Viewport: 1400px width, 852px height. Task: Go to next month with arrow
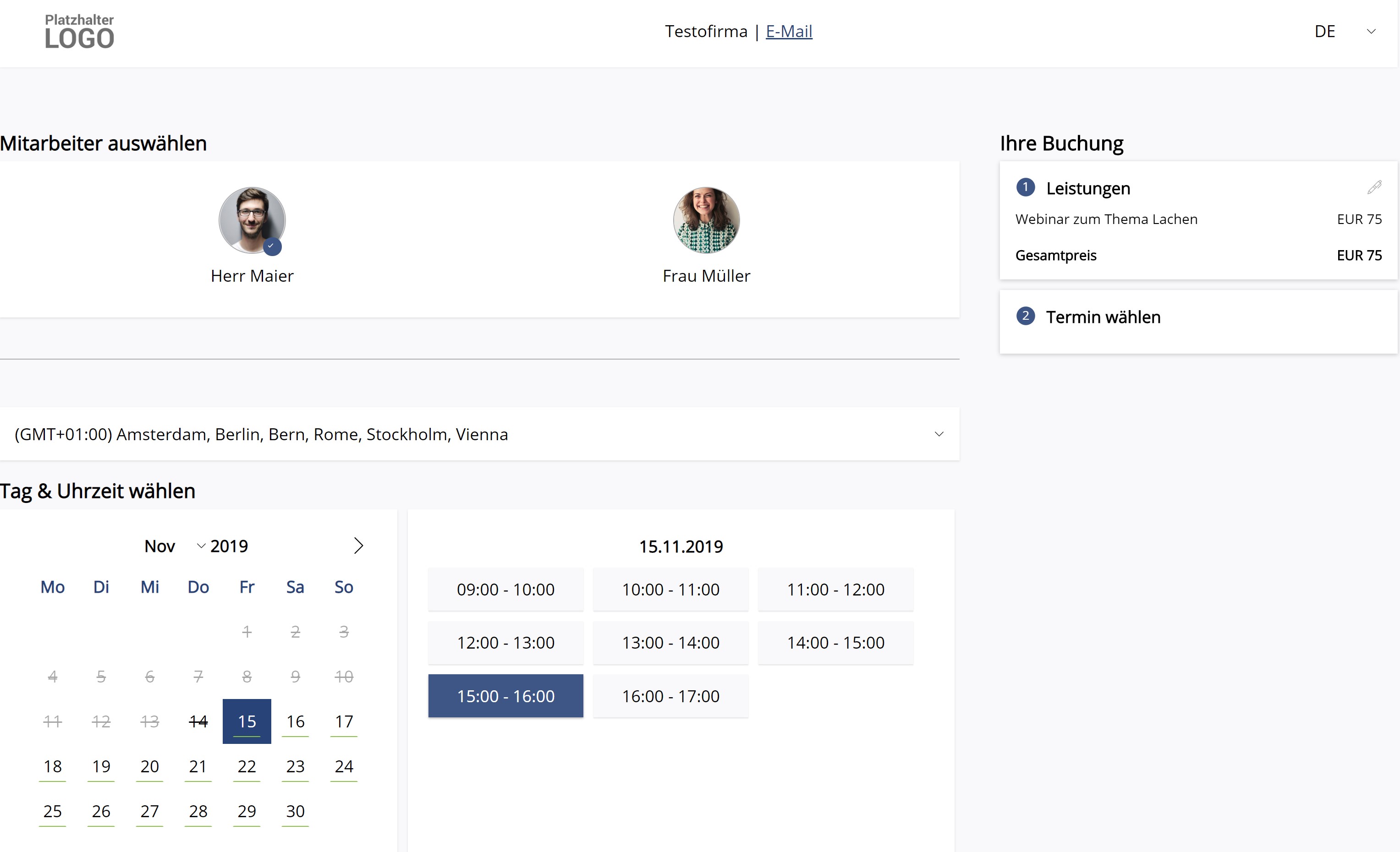pyautogui.click(x=358, y=546)
